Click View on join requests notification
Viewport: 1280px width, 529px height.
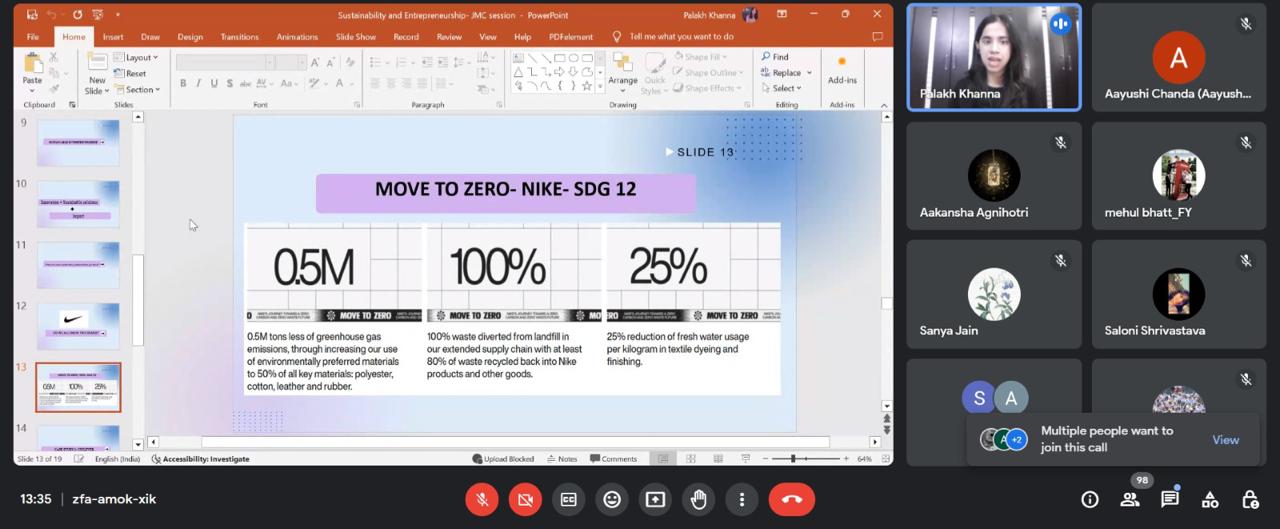(x=1226, y=440)
